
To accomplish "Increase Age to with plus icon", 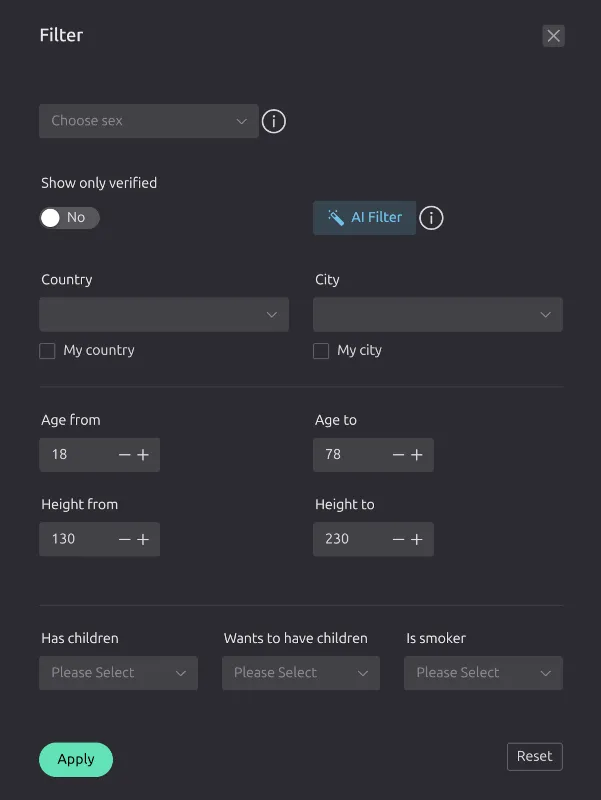I will [x=417, y=455].
